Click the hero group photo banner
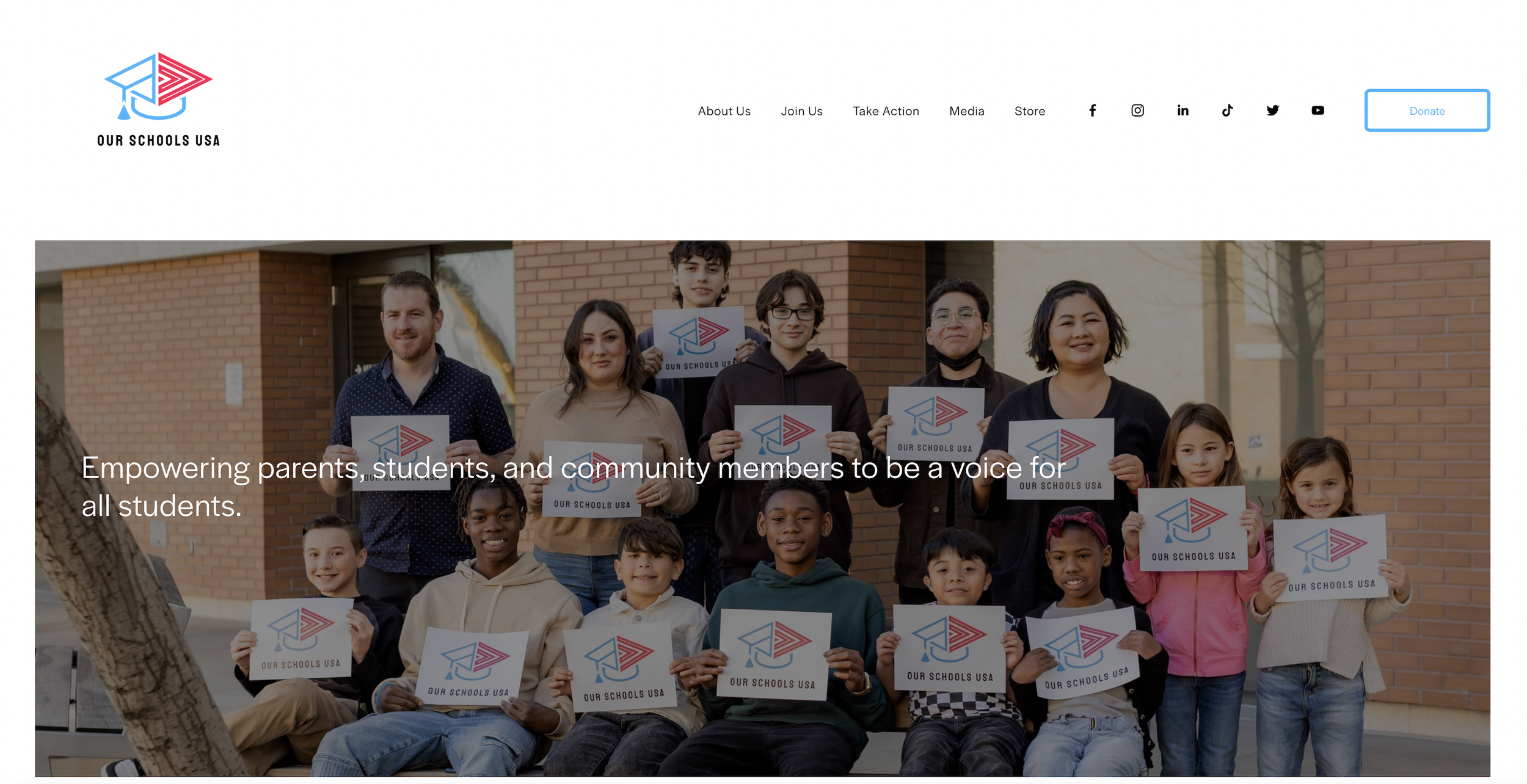This screenshot has width=1527, height=784. click(x=762, y=509)
